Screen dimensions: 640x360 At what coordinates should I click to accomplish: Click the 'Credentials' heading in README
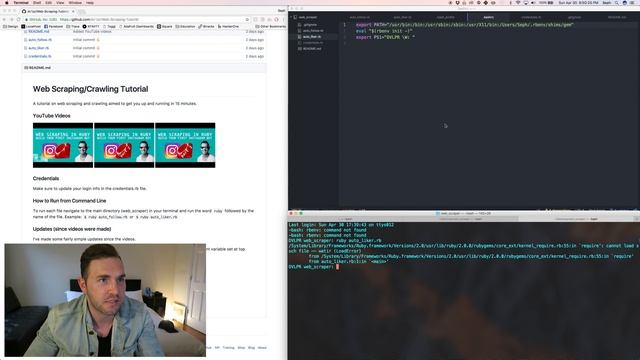point(46,178)
